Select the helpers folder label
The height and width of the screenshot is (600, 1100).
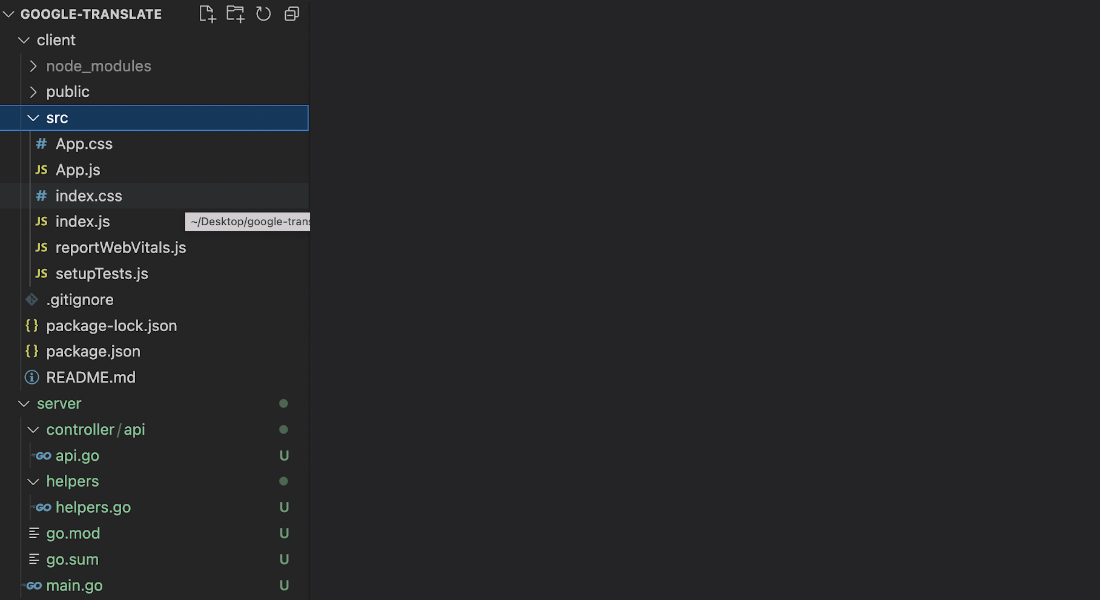pos(72,481)
